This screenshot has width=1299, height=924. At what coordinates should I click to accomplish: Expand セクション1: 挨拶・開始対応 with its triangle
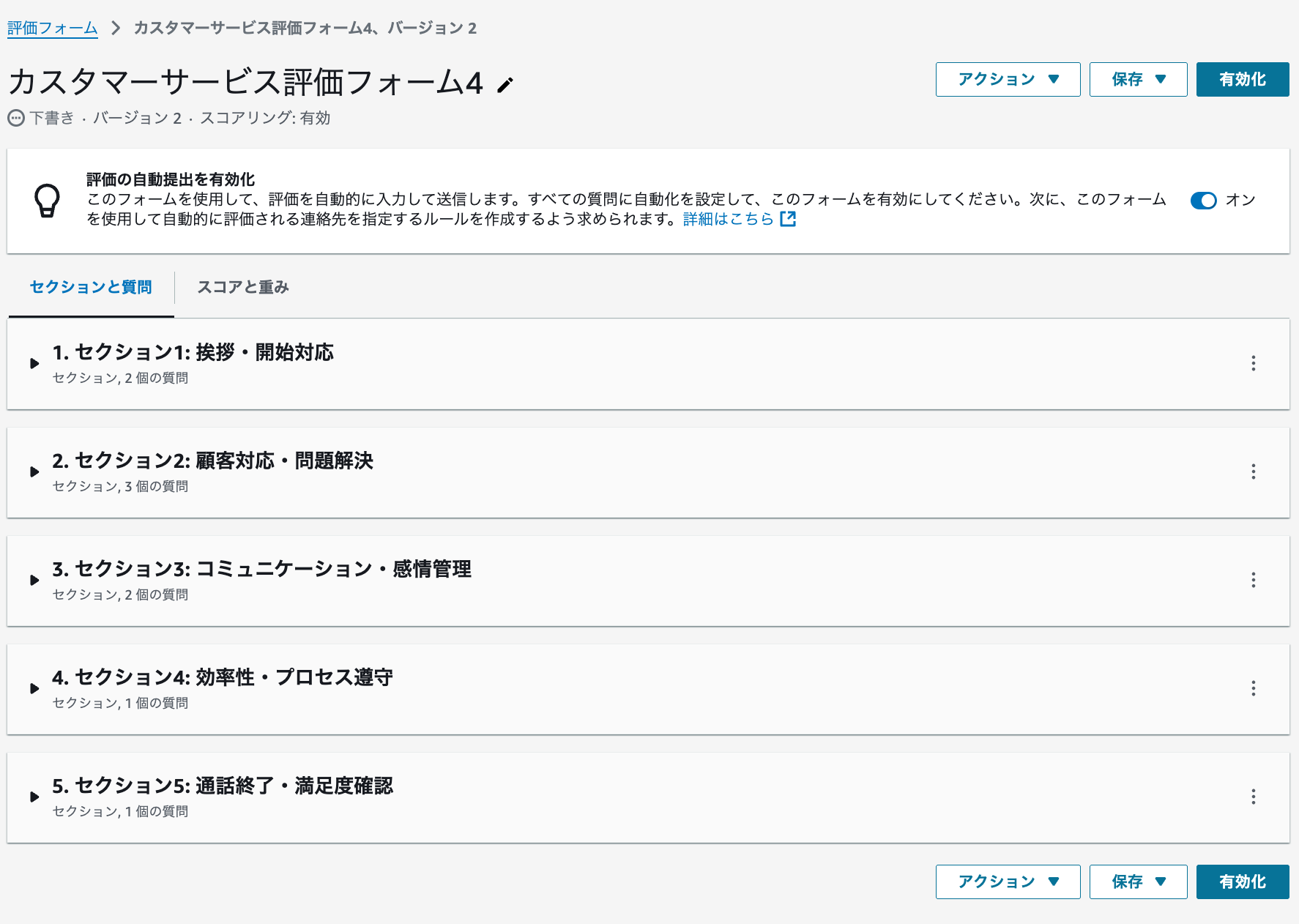tap(34, 363)
